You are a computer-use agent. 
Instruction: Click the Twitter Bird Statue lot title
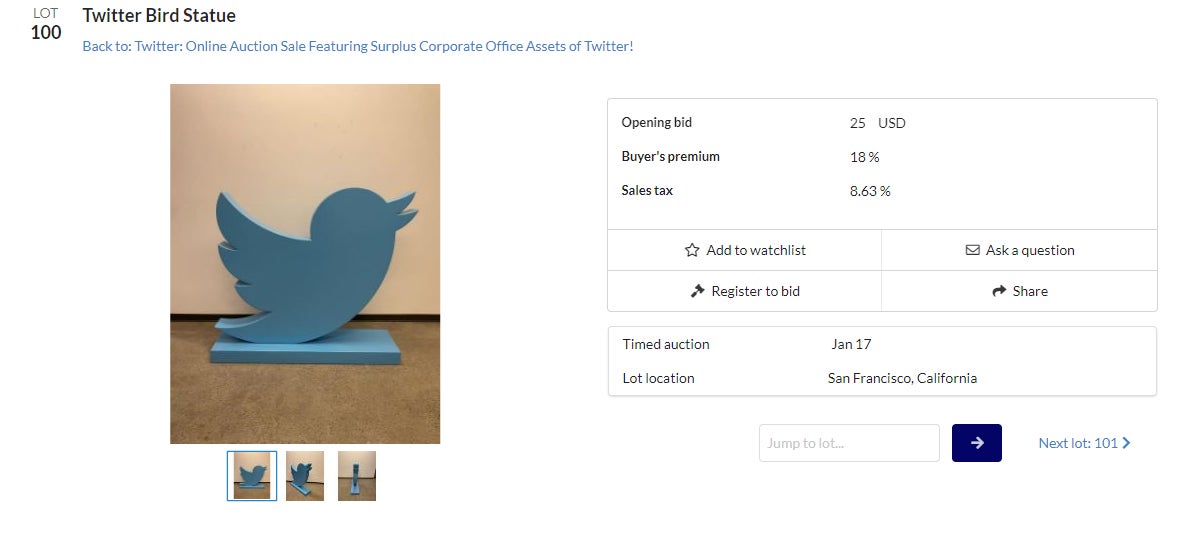(x=159, y=16)
